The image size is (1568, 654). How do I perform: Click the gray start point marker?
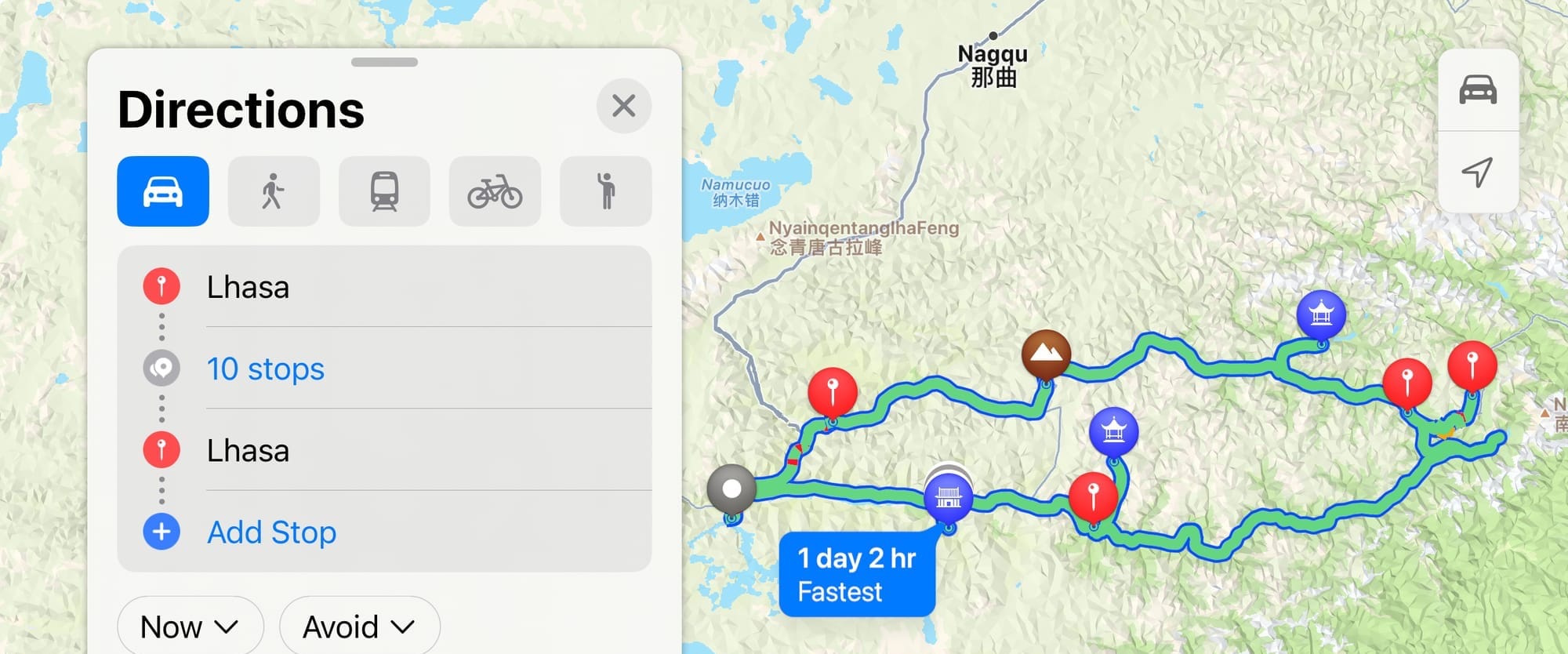point(731,489)
